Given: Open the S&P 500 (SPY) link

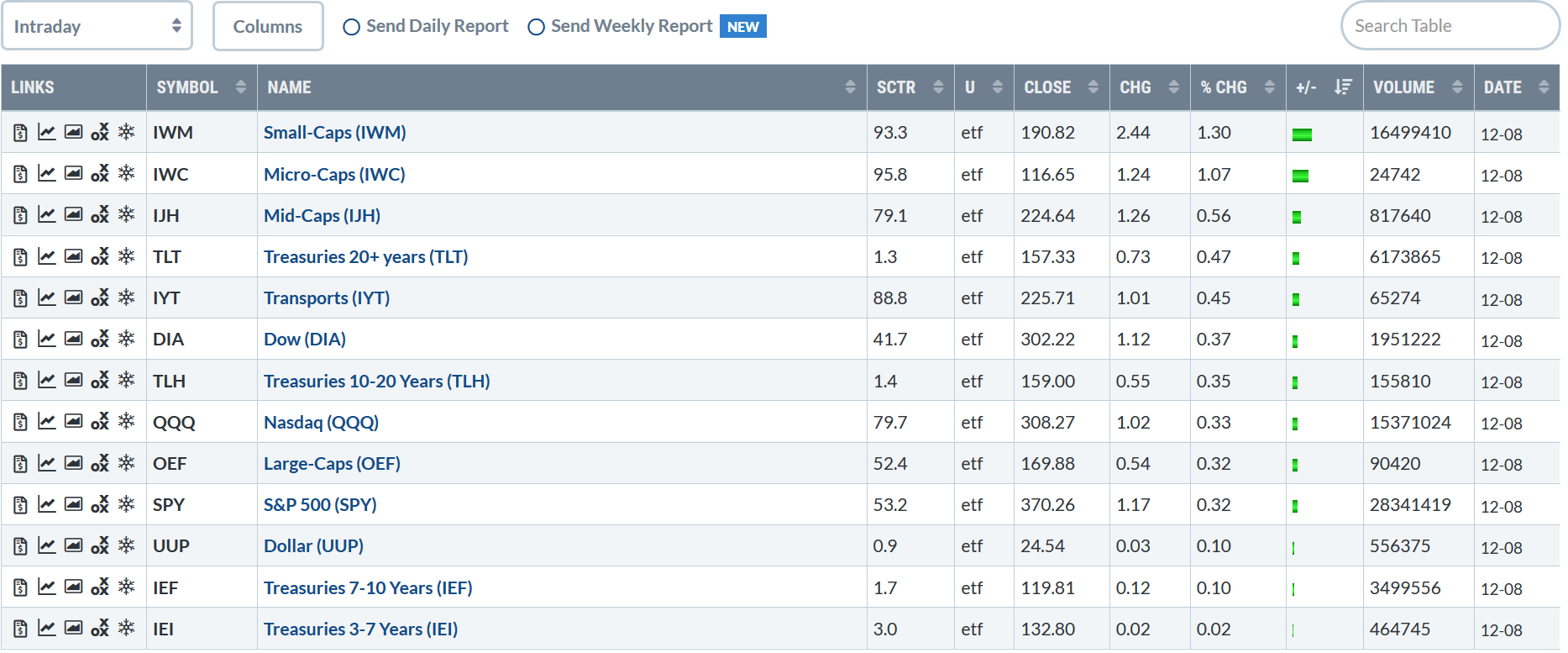Looking at the screenshot, I should click(320, 505).
